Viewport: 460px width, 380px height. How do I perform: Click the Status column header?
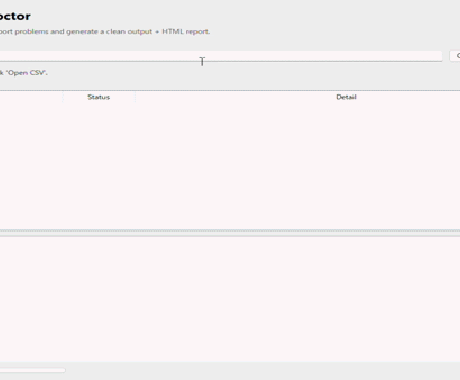pos(99,97)
